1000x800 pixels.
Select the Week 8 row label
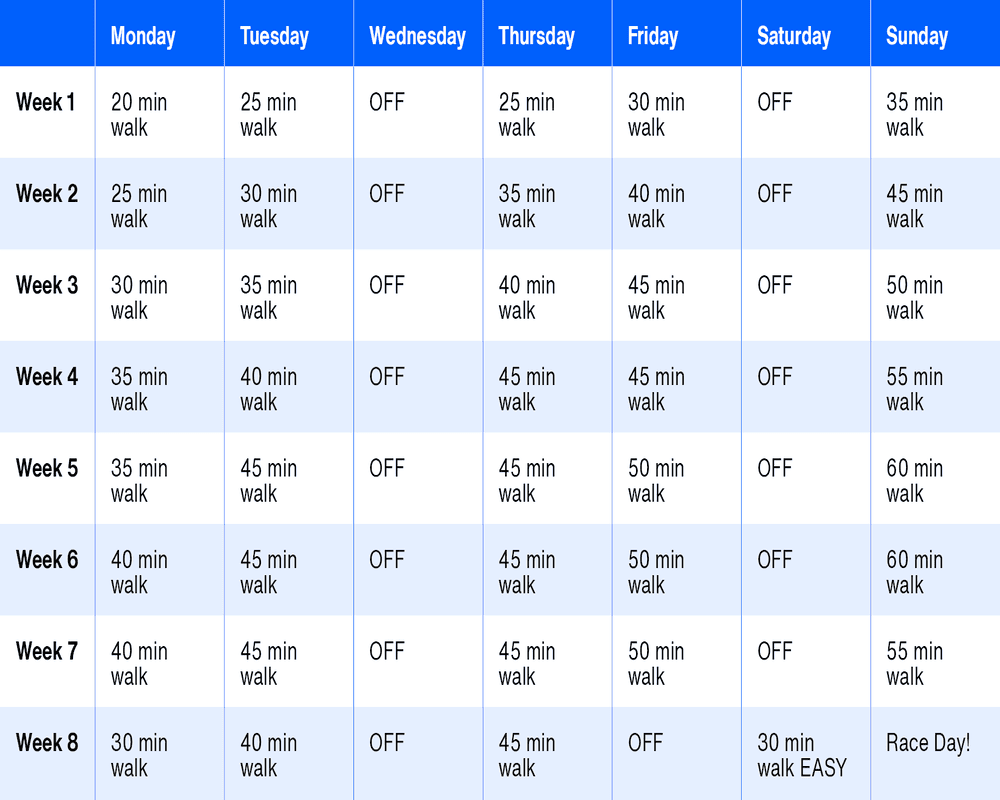(x=47, y=743)
